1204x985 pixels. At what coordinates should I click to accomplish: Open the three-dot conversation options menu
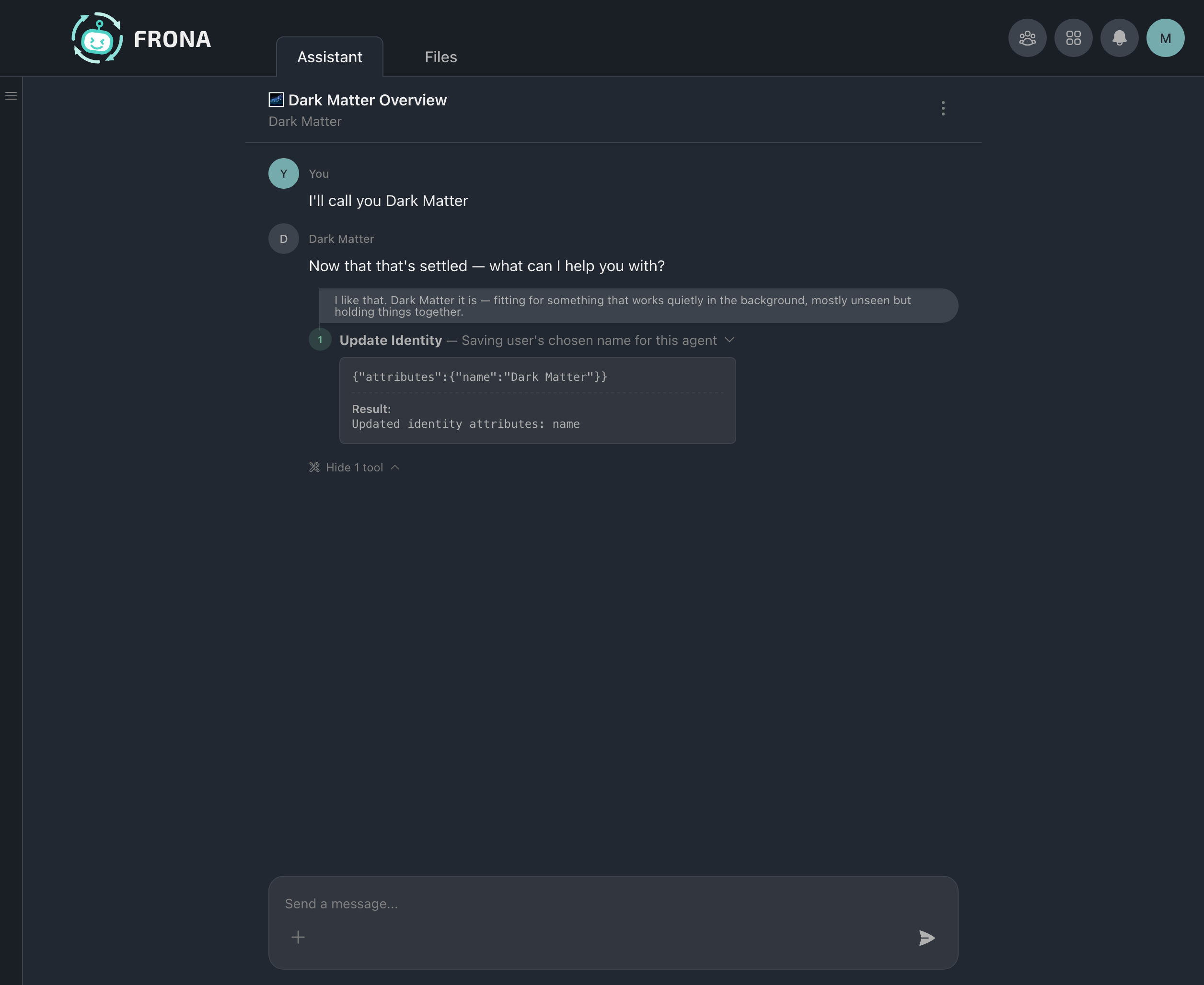(942, 108)
